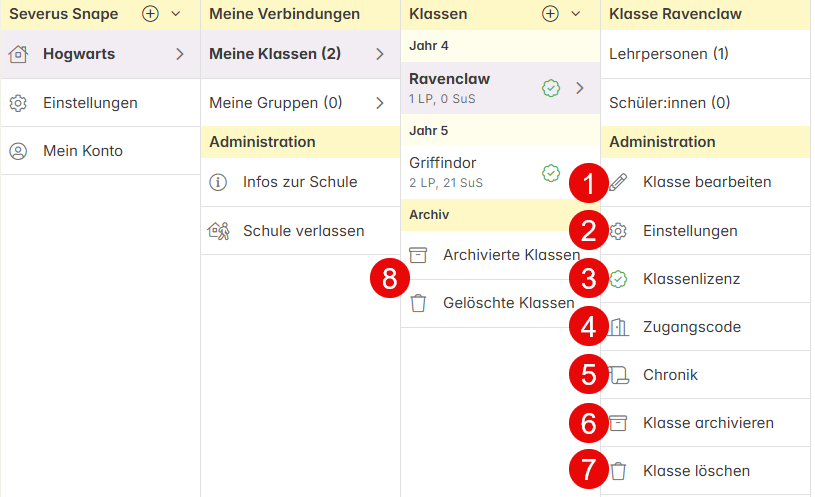Image resolution: width=815 pixels, height=497 pixels.
Task: Click the plus icon in Klassen header
Action: [550, 14]
